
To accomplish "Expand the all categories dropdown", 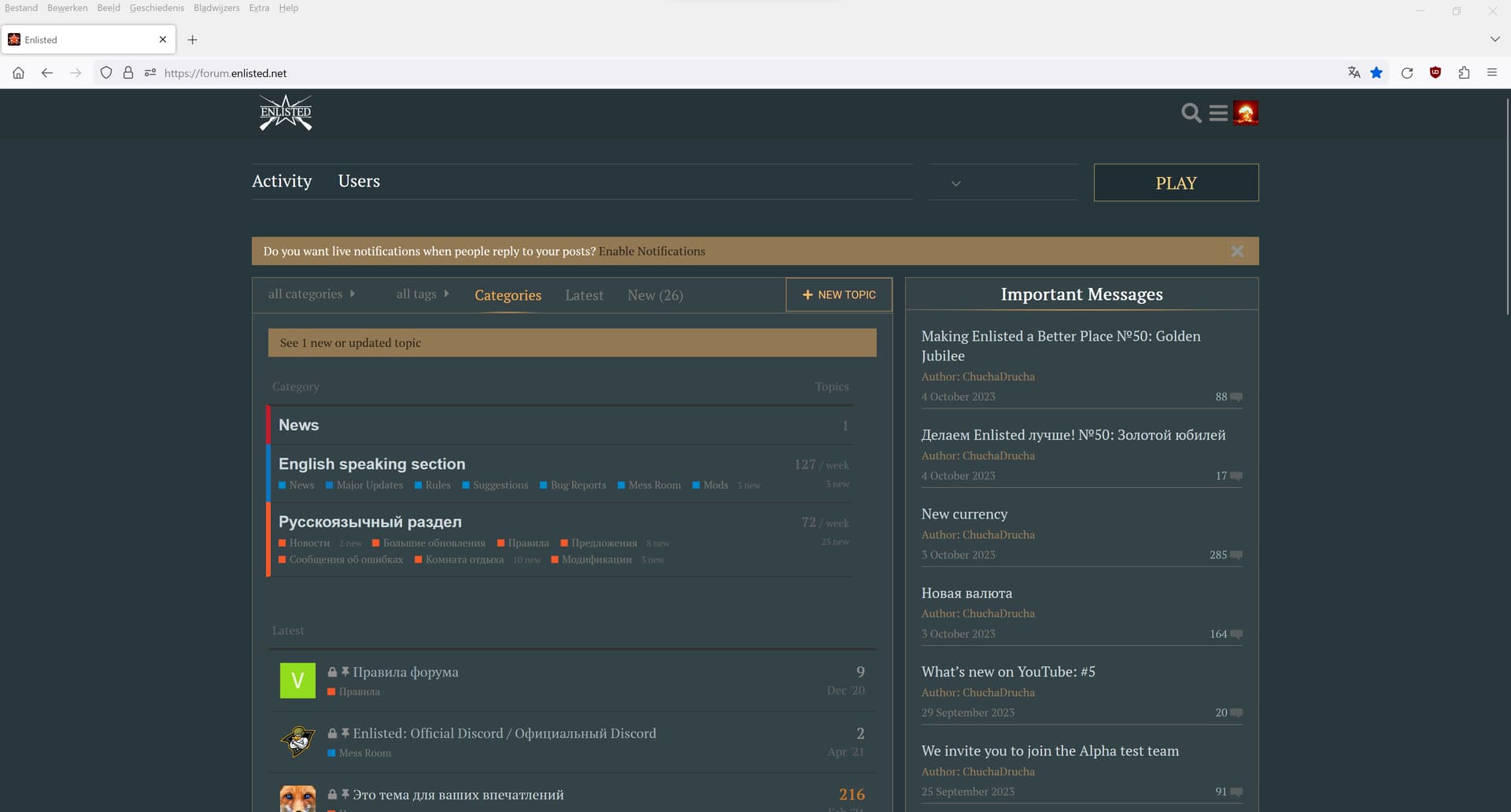I will point(312,294).
